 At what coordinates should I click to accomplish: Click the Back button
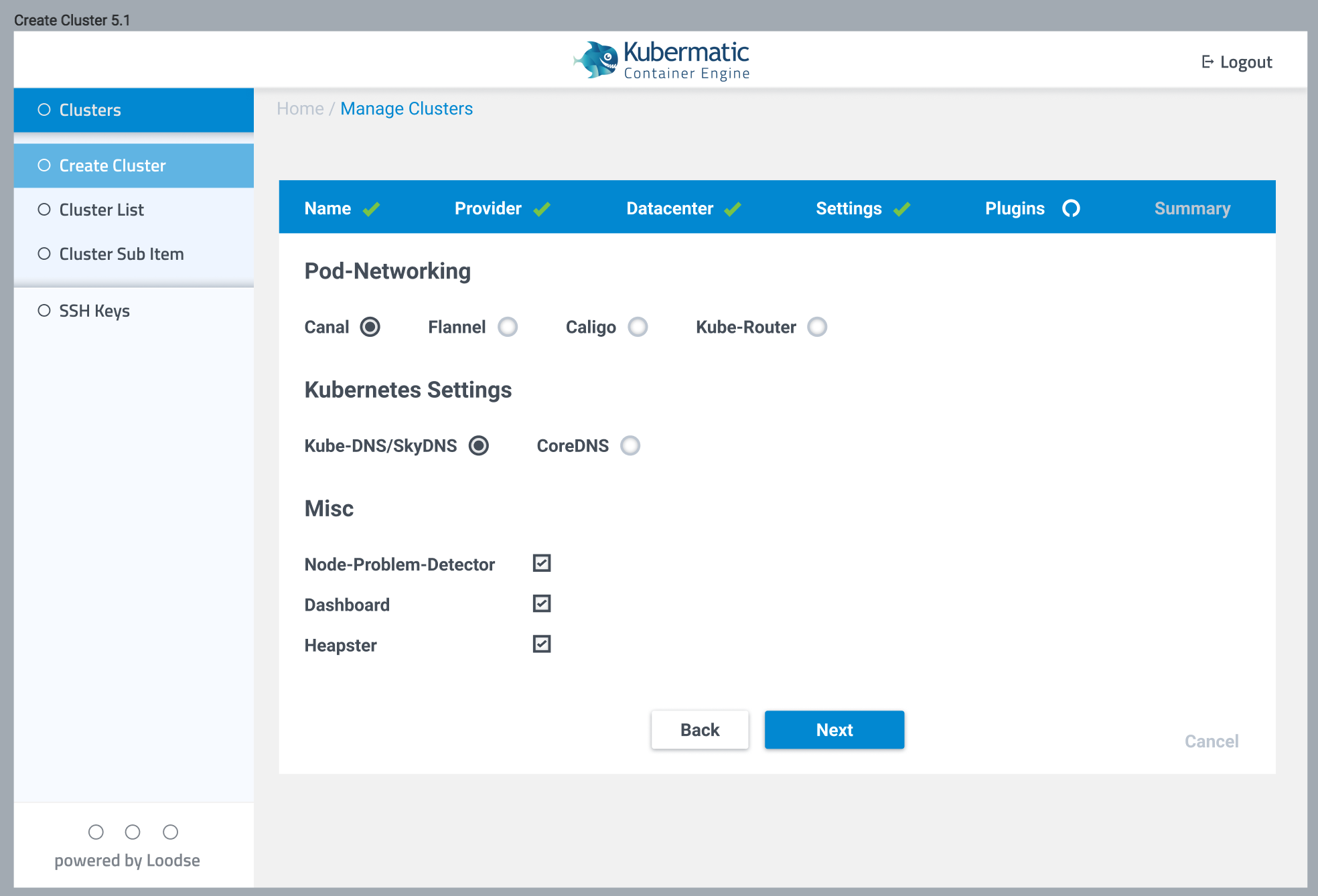point(699,730)
